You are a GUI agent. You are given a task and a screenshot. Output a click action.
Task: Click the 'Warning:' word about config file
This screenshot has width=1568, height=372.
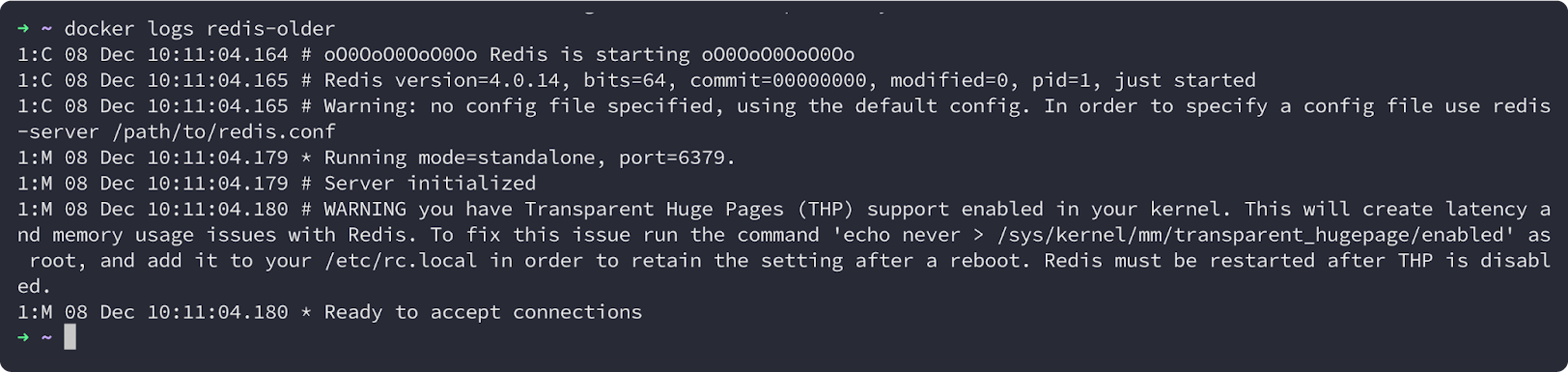[x=371, y=106]
